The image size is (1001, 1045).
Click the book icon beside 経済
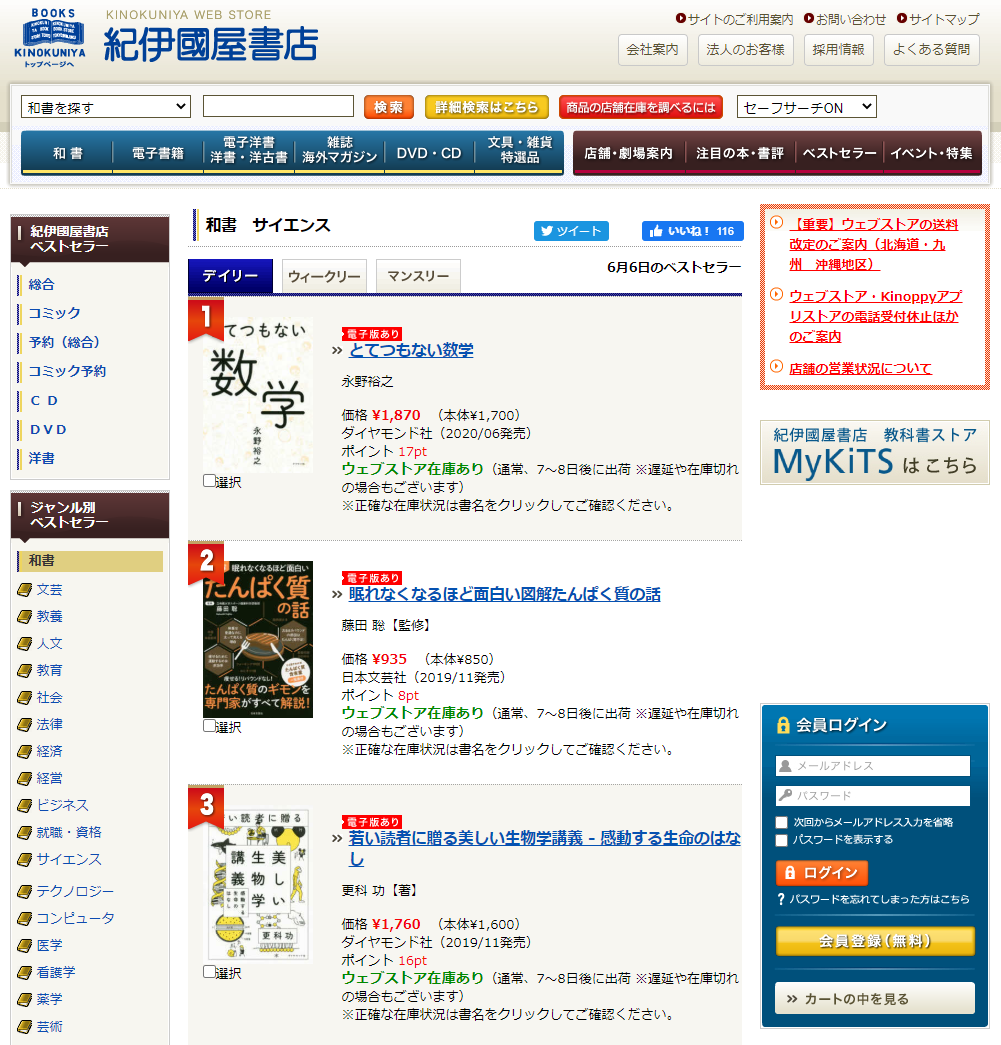[x=25, y=752]
